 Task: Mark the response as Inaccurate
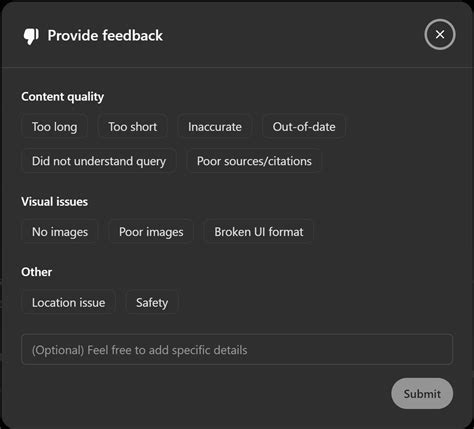[215, 127]
